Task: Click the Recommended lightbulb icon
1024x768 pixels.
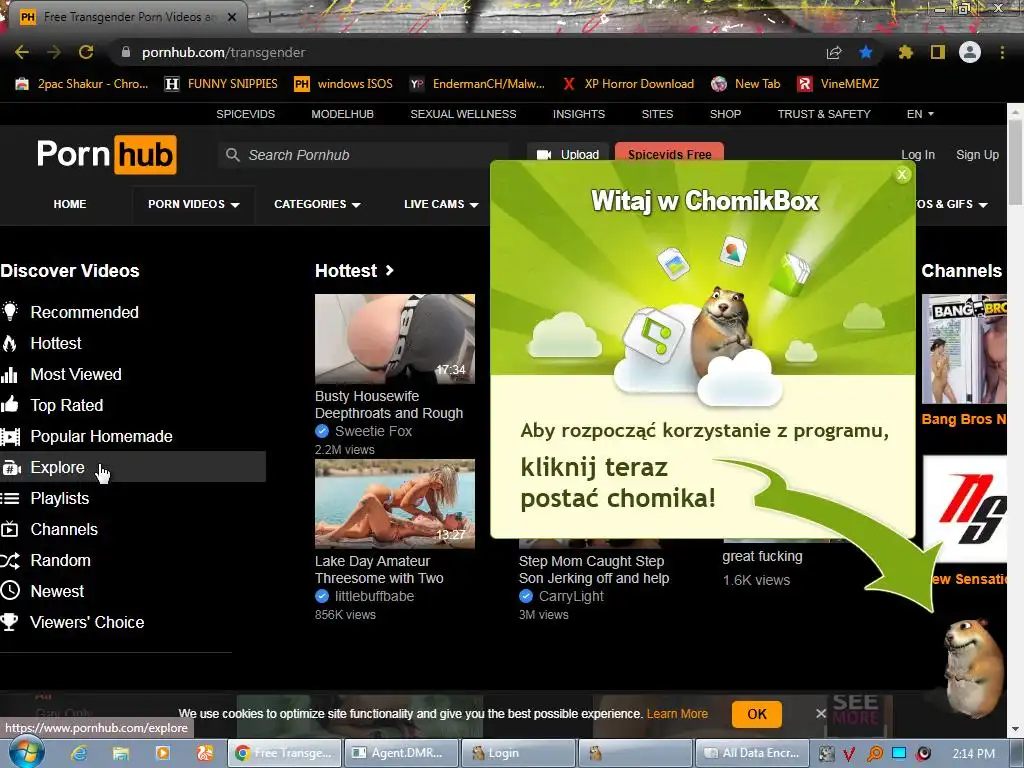Action: pos(10,312)
